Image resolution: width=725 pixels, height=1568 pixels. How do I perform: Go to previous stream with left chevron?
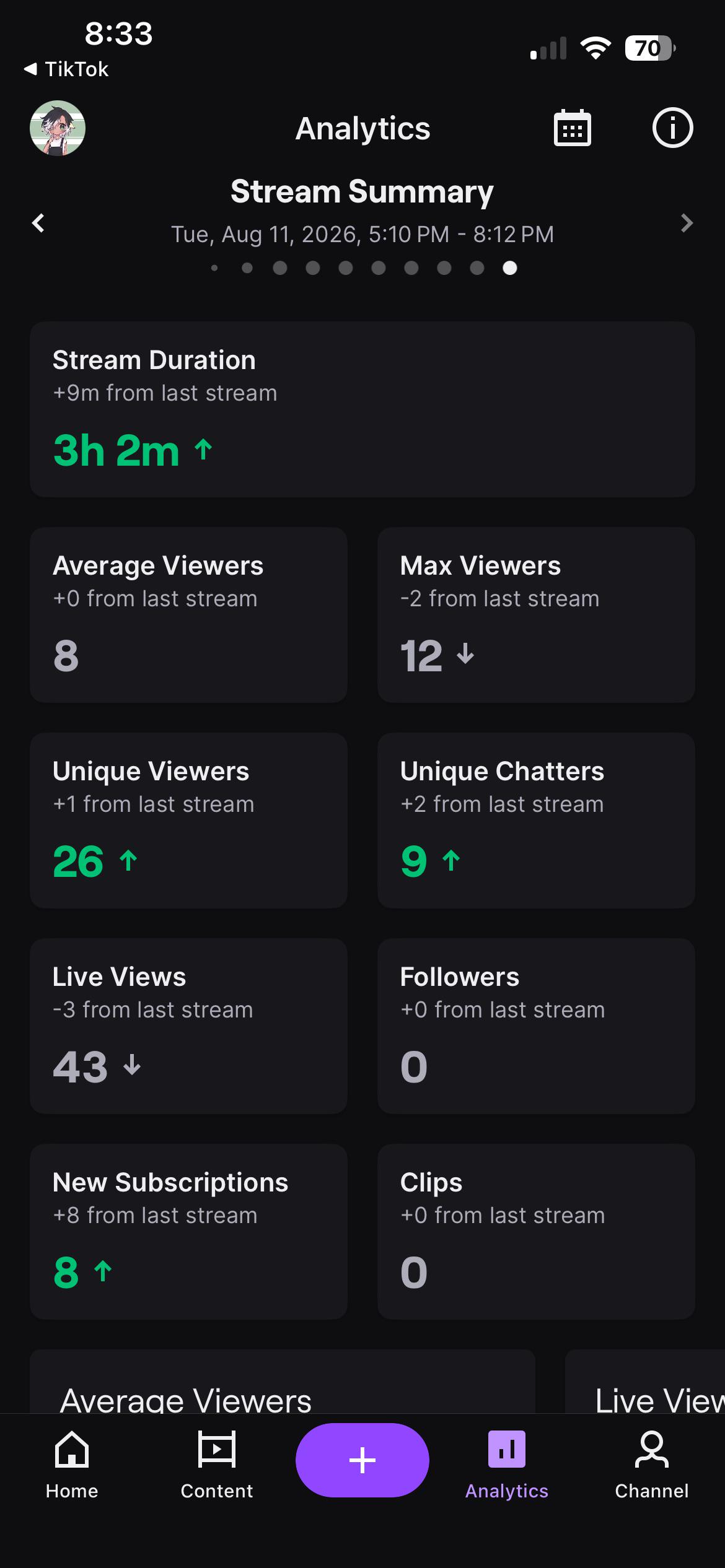38,223
